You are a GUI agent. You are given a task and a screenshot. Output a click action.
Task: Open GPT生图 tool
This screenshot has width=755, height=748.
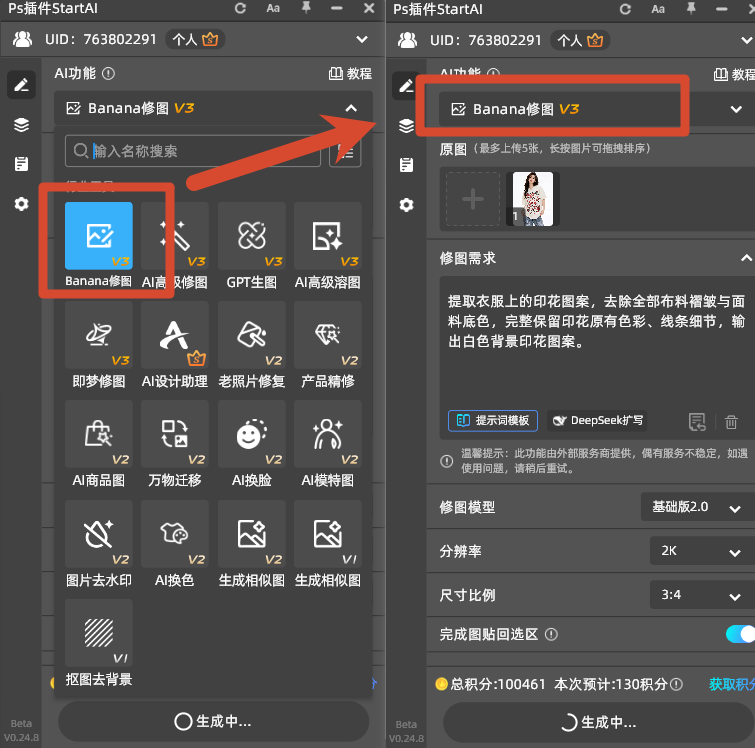click(251, 236)
